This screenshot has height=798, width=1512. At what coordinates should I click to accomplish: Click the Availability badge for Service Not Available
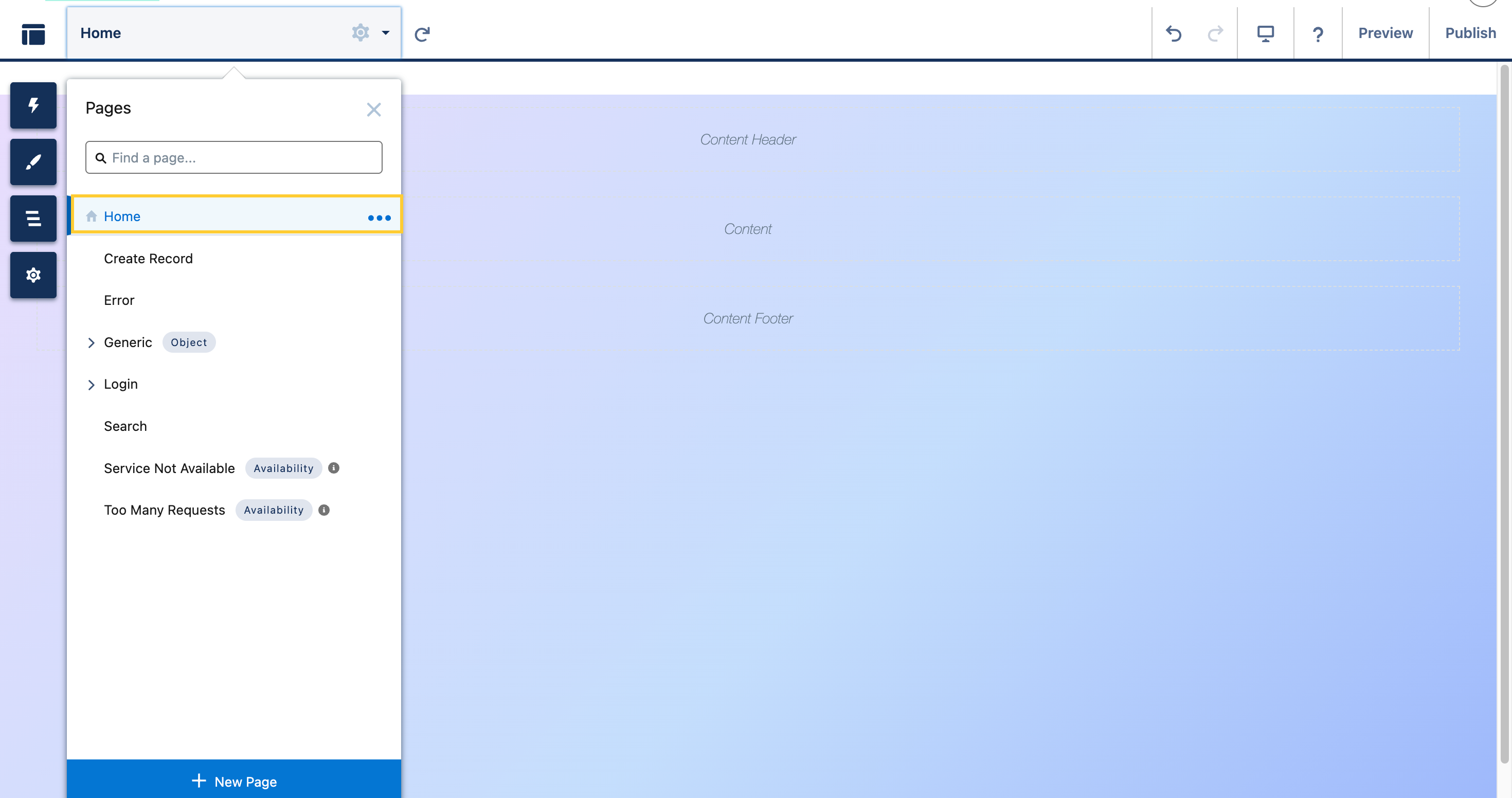[x=283, y=468]
